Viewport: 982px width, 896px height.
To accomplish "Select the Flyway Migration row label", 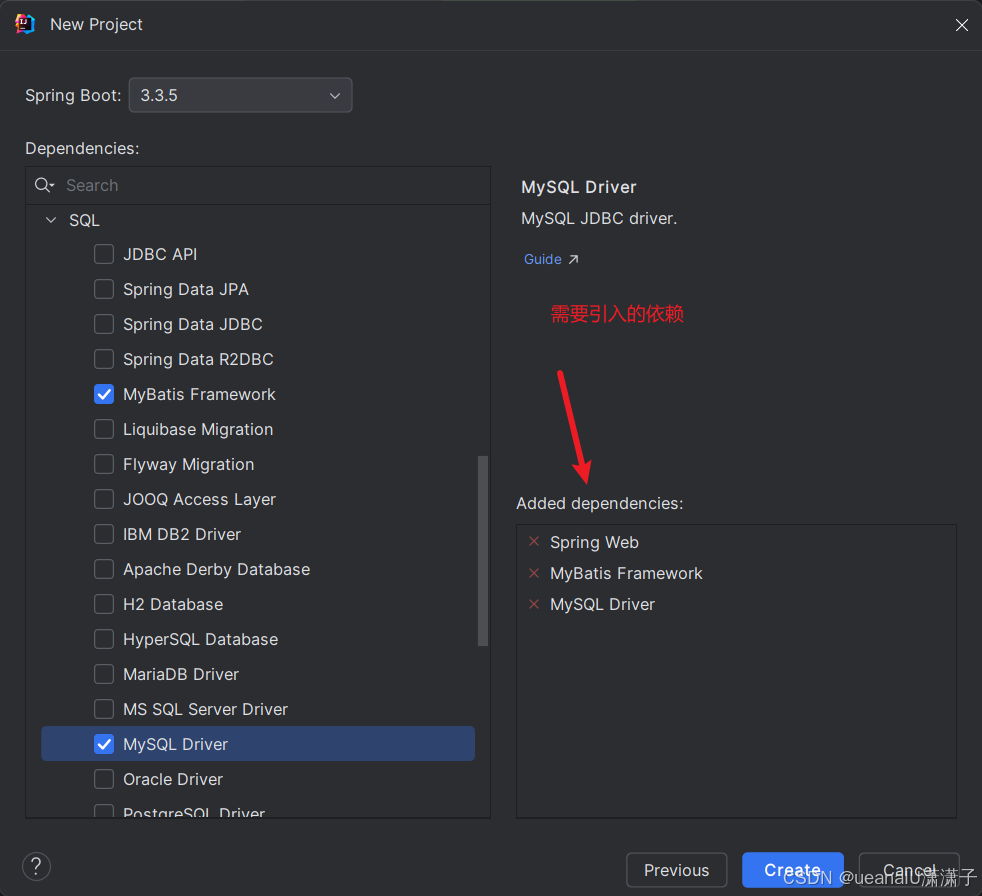I will (189, 465).
